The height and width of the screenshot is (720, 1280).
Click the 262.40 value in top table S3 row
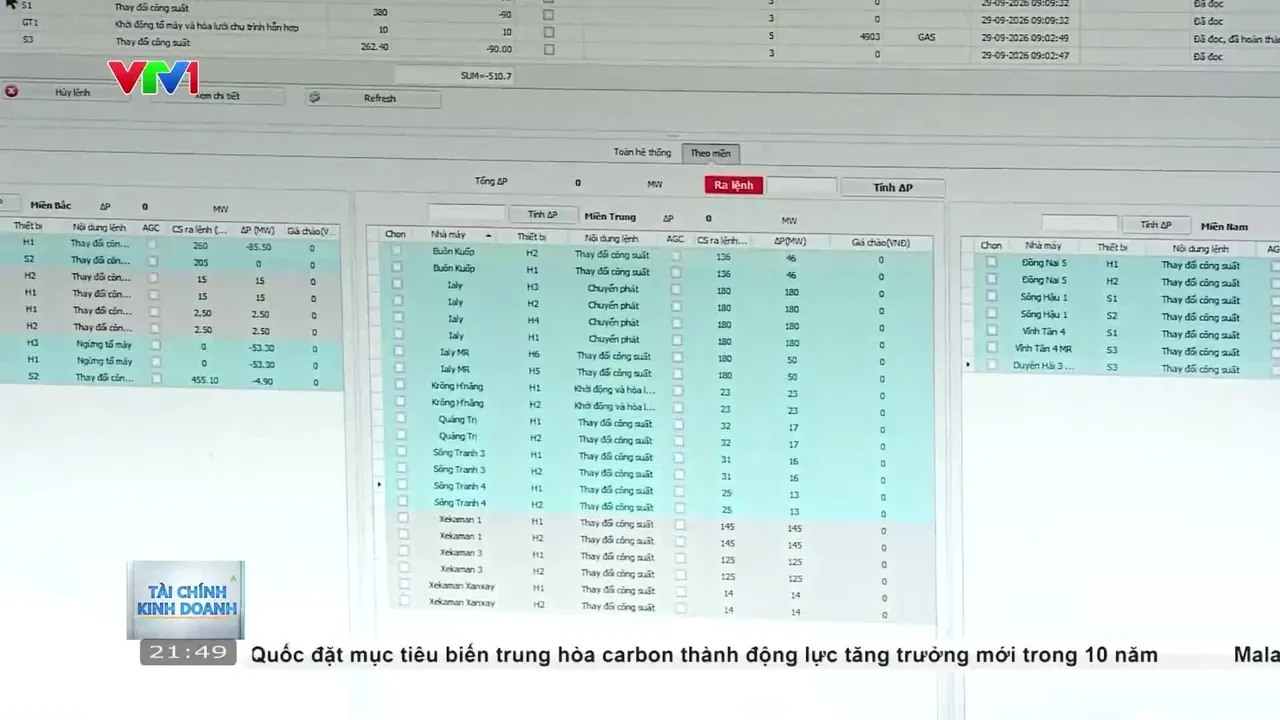point(375,47)
